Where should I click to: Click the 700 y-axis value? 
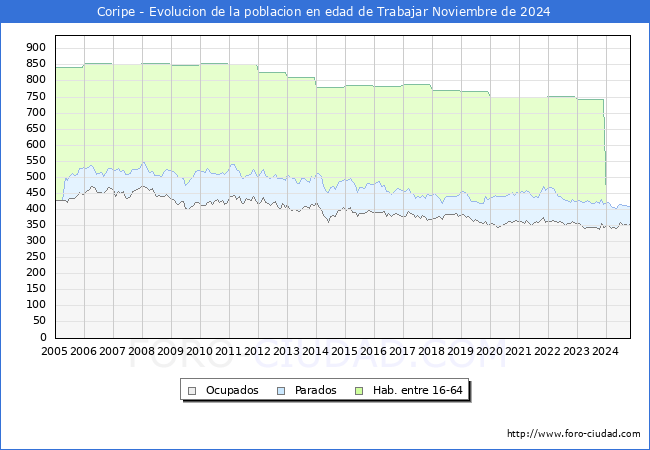36,113
